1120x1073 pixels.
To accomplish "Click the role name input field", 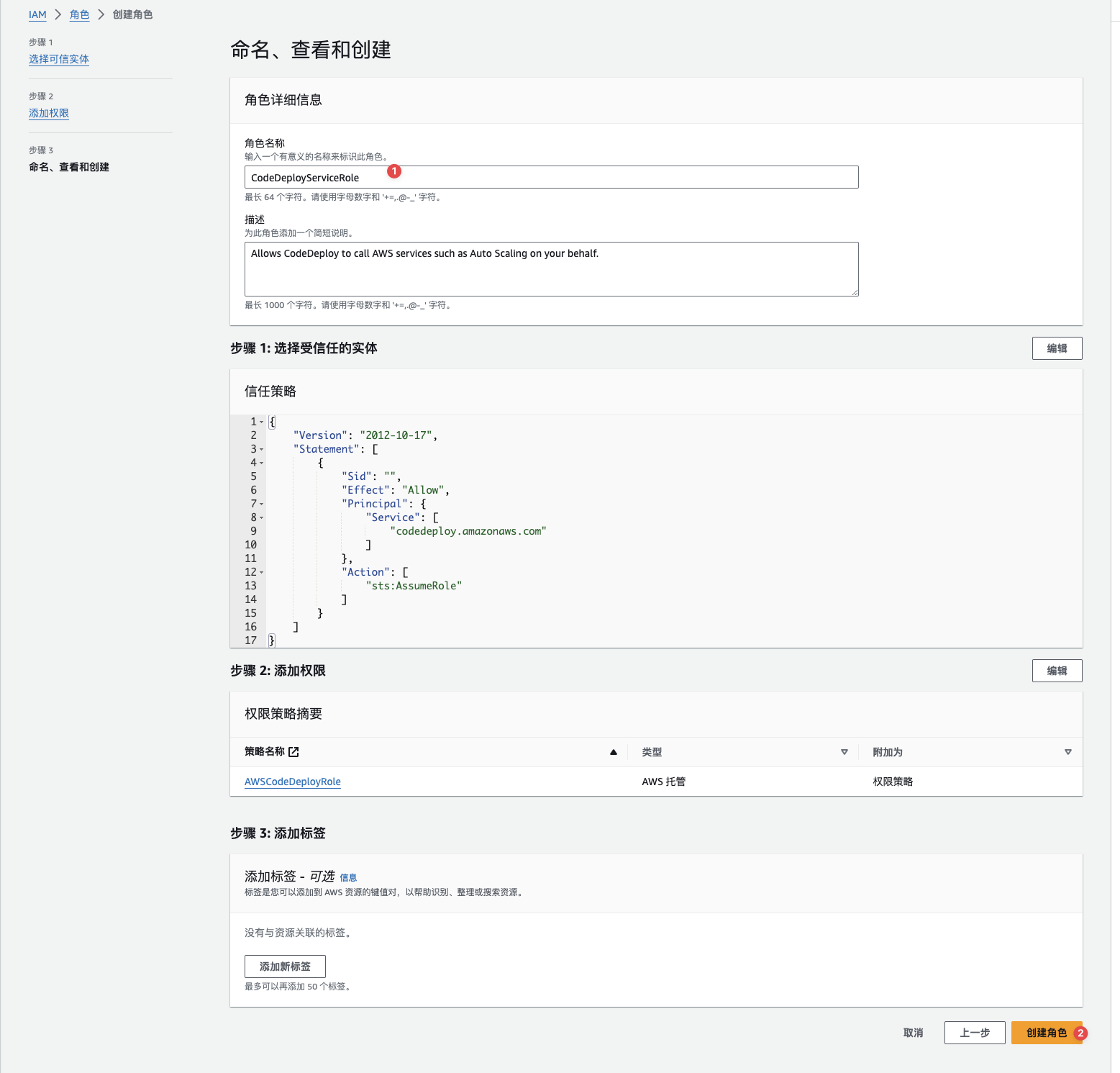I will 551,177.
